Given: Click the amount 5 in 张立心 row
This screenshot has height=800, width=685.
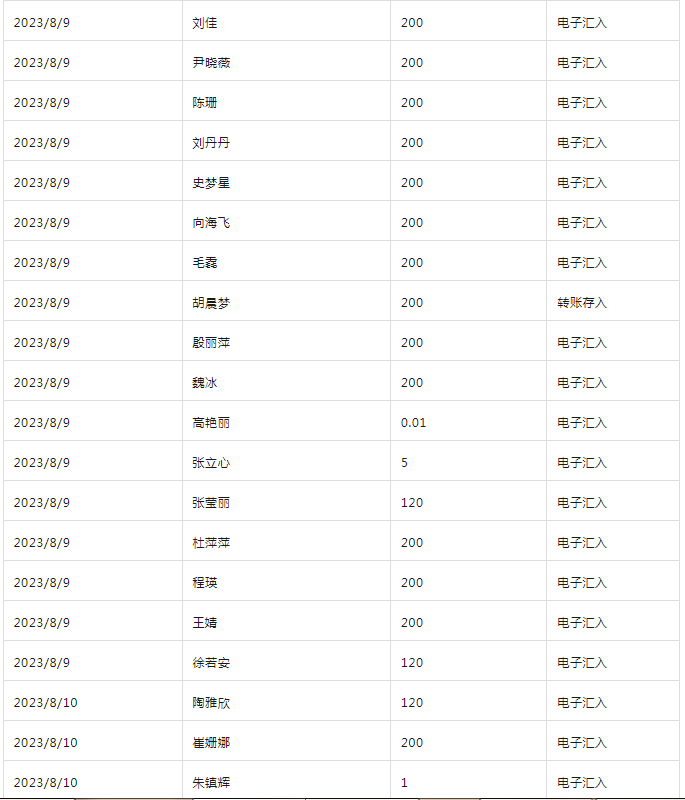Looking at the screenshot, I should click(x=404, y=463).
